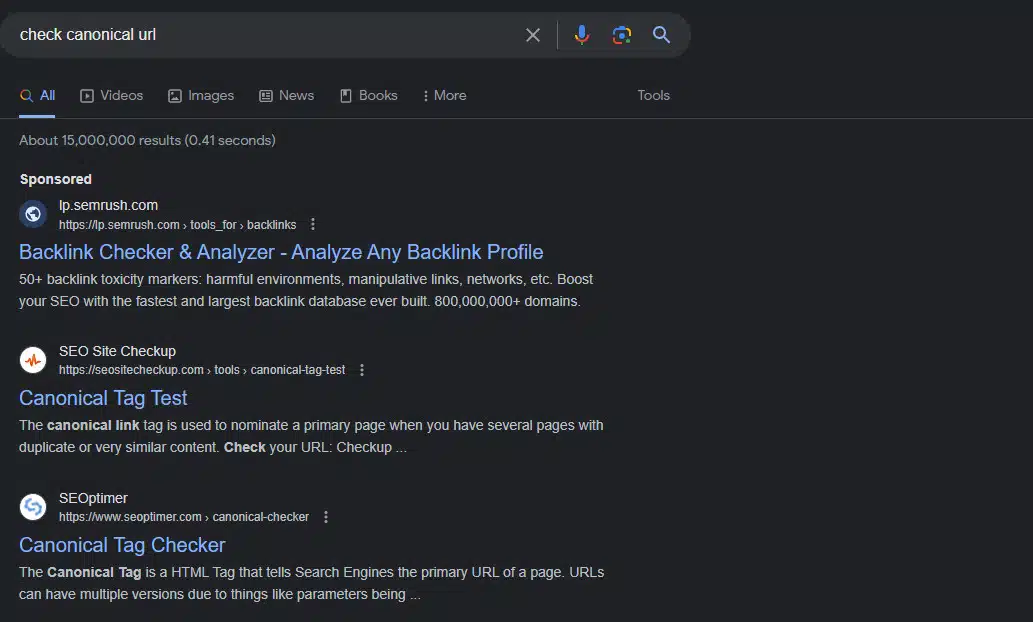Click the About 15,000,000 results text
The width and height of the screenshot is (1033, 622).
click(147, 140)
